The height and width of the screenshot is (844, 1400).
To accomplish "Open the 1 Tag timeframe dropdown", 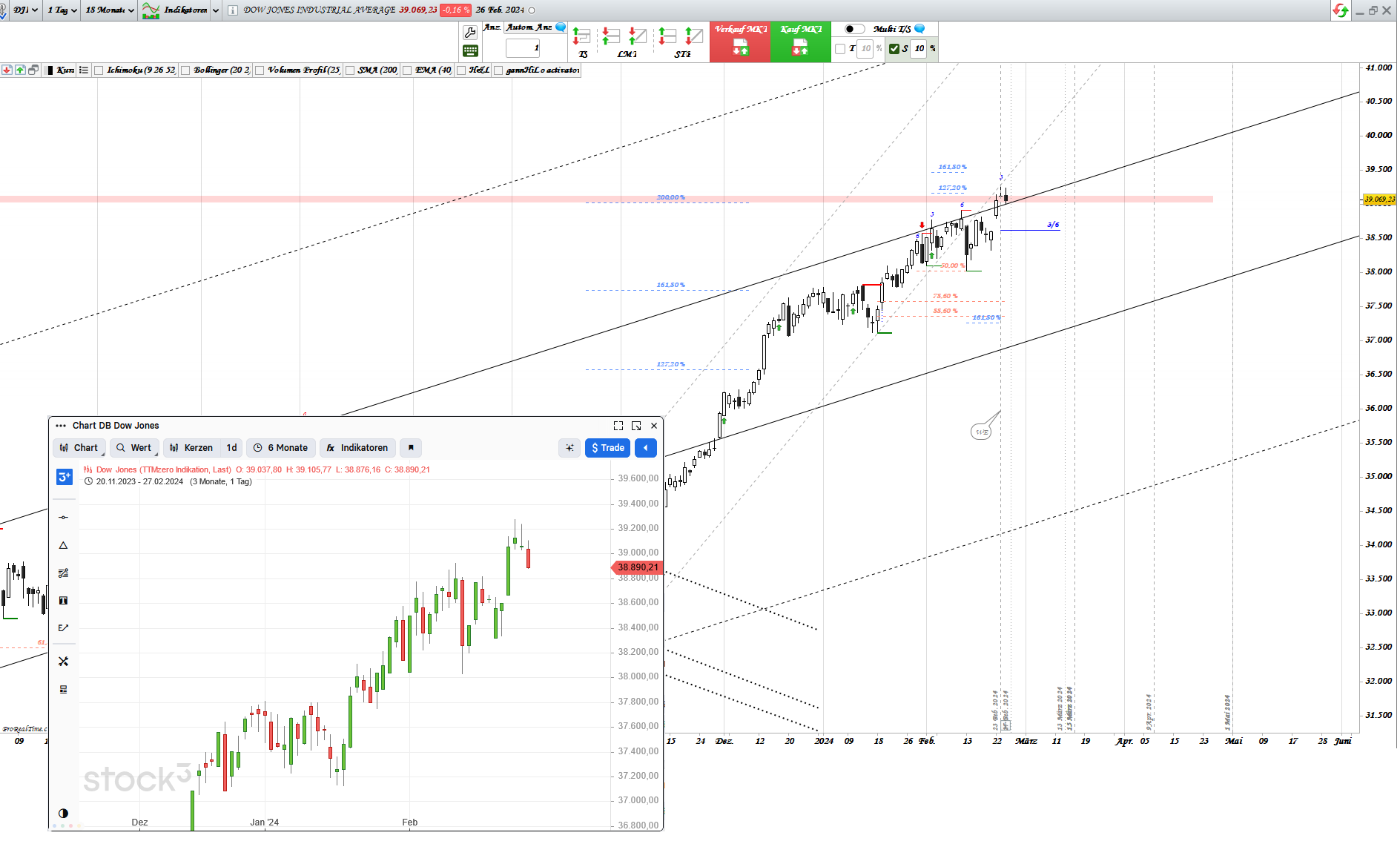I will point(62,10).
